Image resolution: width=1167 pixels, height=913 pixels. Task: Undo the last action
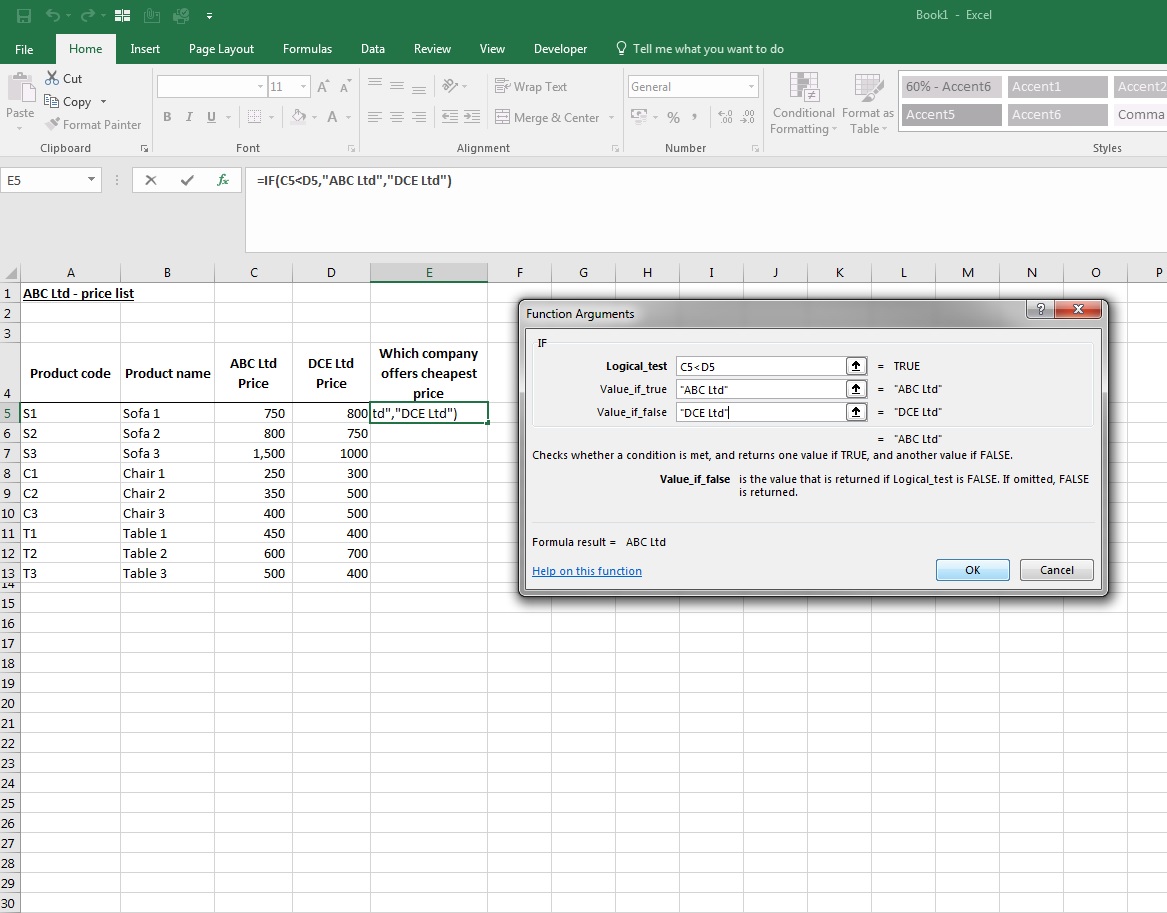(x=52, y=15)
